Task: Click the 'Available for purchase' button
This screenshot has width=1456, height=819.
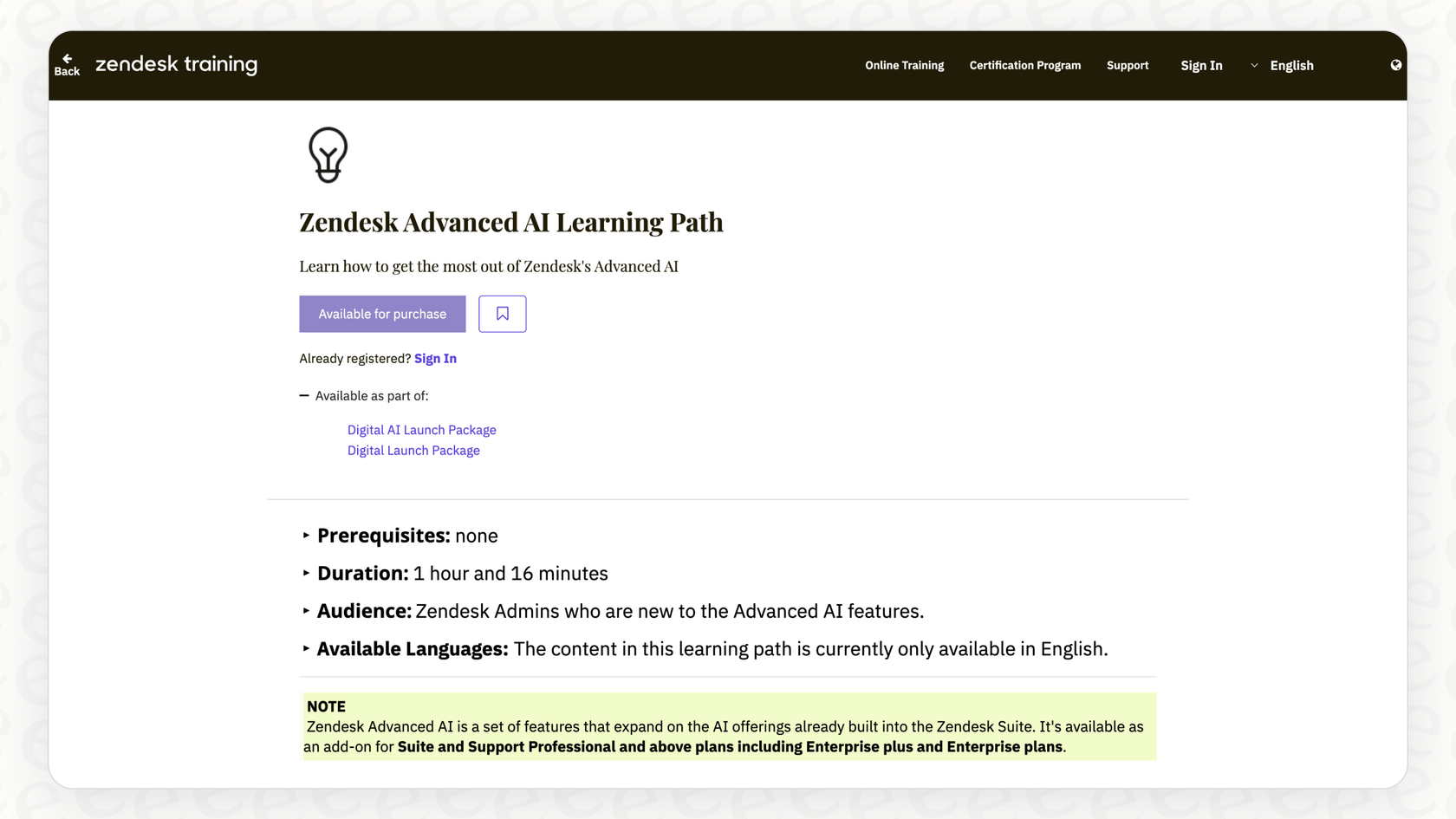Action: (381, 314)
